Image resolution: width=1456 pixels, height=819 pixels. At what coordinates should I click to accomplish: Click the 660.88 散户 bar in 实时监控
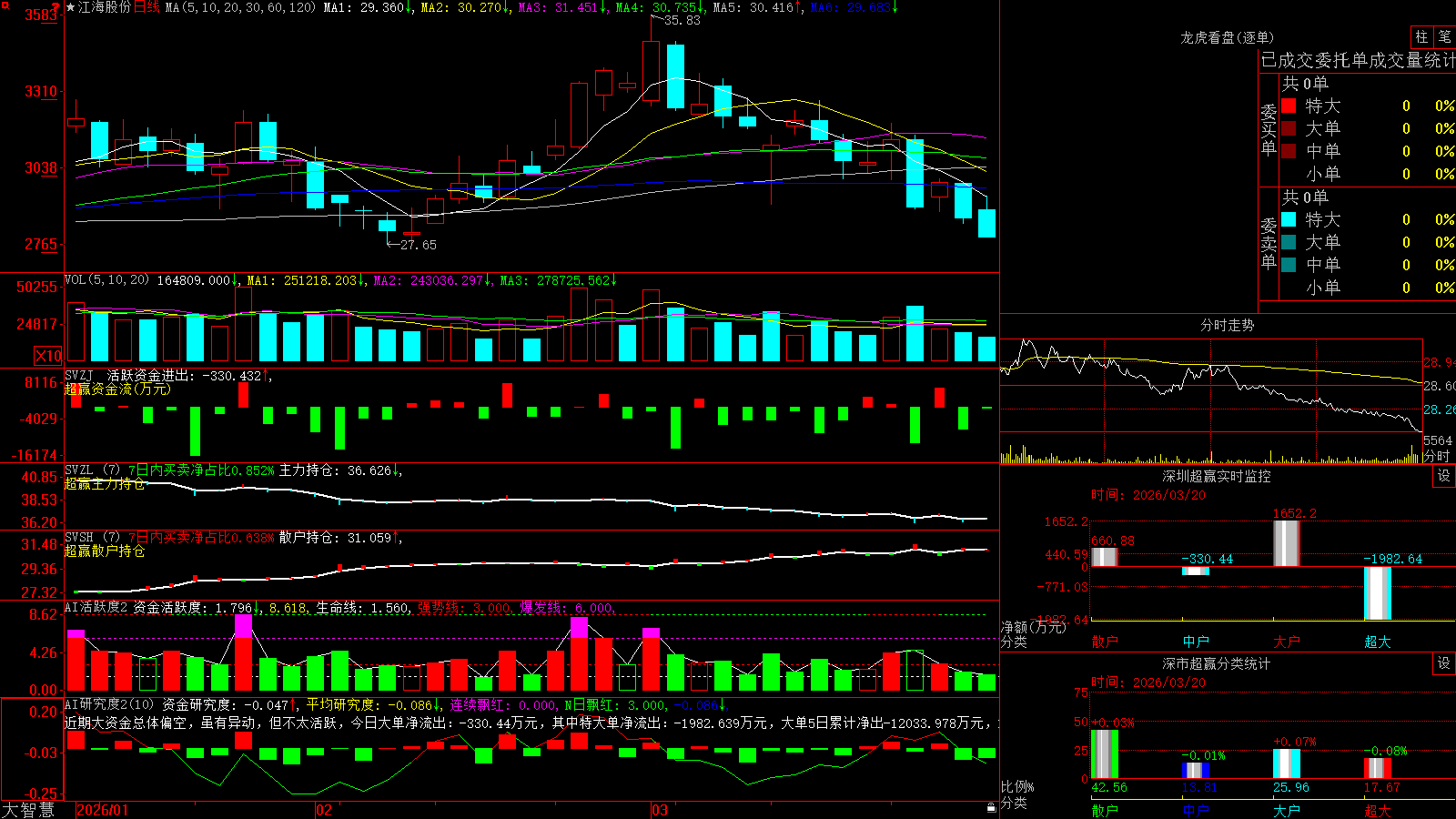tap(1105, 557)
